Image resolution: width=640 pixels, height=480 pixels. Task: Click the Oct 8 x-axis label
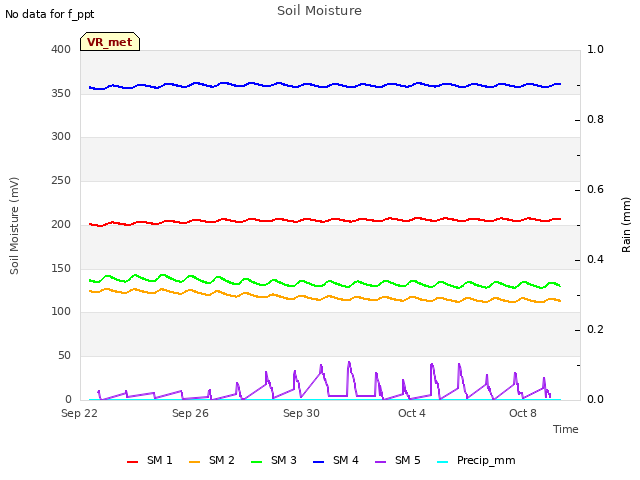click(523, 413)
